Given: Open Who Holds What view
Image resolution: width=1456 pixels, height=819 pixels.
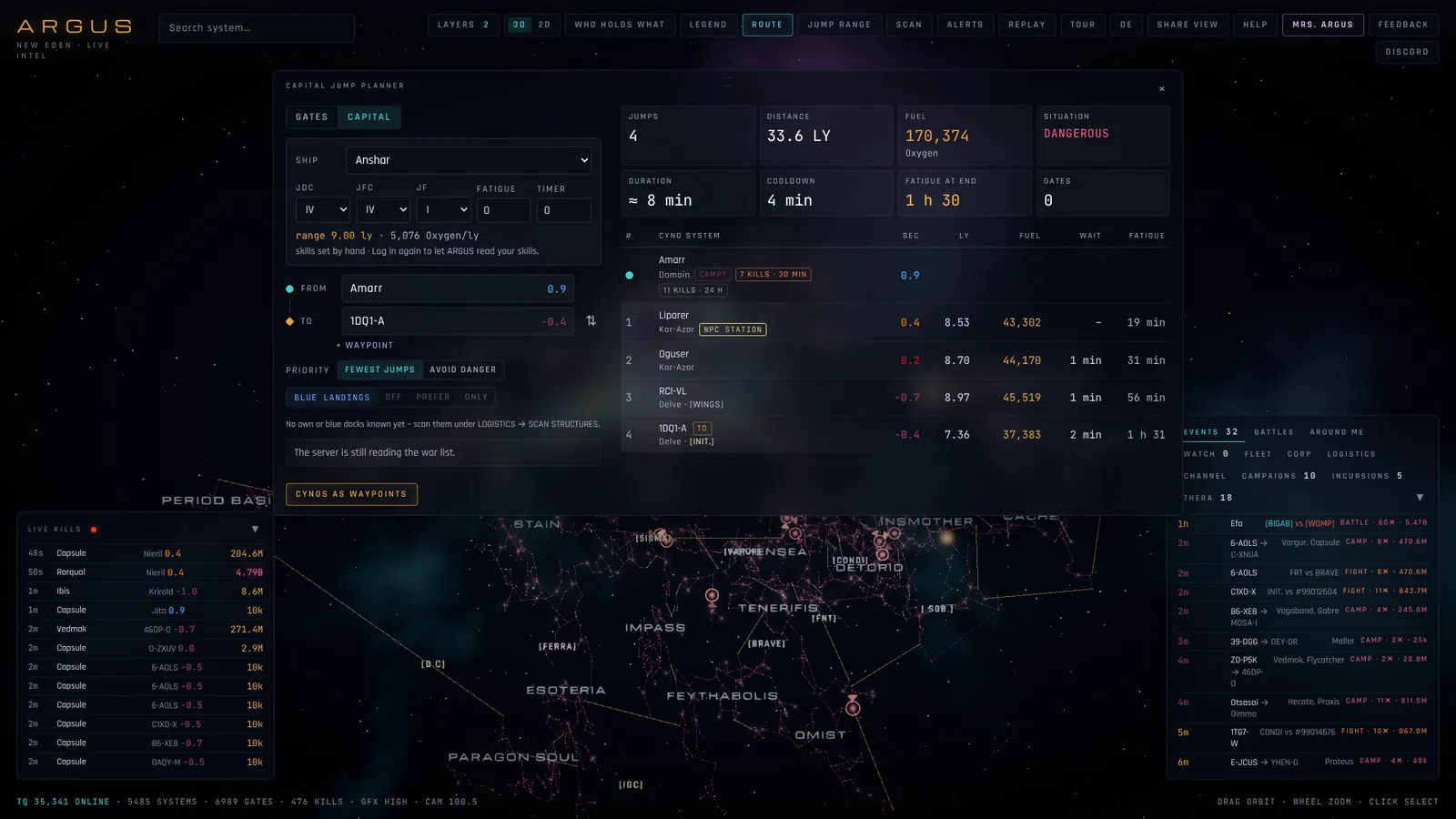Looking at the screenshot, I should point(620,25).
